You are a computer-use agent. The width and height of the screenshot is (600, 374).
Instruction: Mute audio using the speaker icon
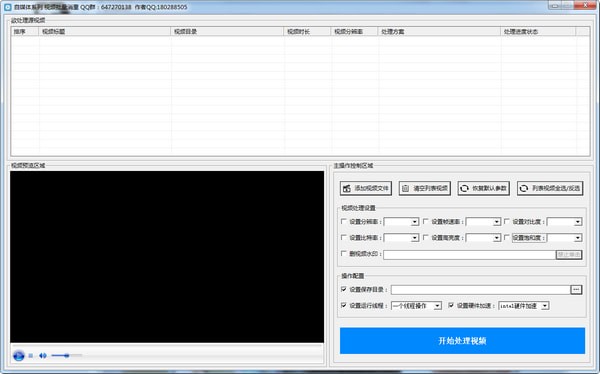coord(42,356)
